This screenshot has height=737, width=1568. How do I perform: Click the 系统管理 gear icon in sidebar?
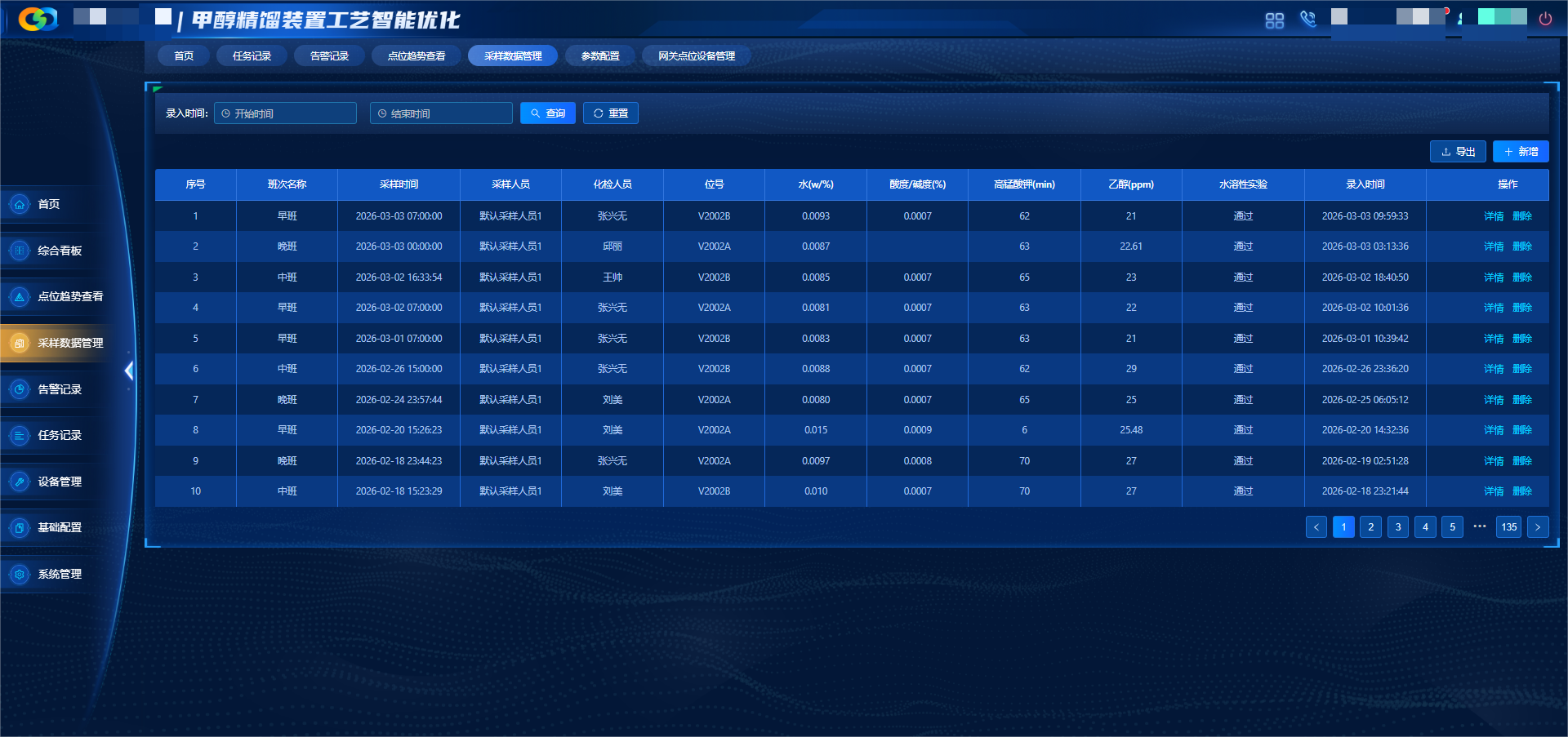[x=20, y=574]
